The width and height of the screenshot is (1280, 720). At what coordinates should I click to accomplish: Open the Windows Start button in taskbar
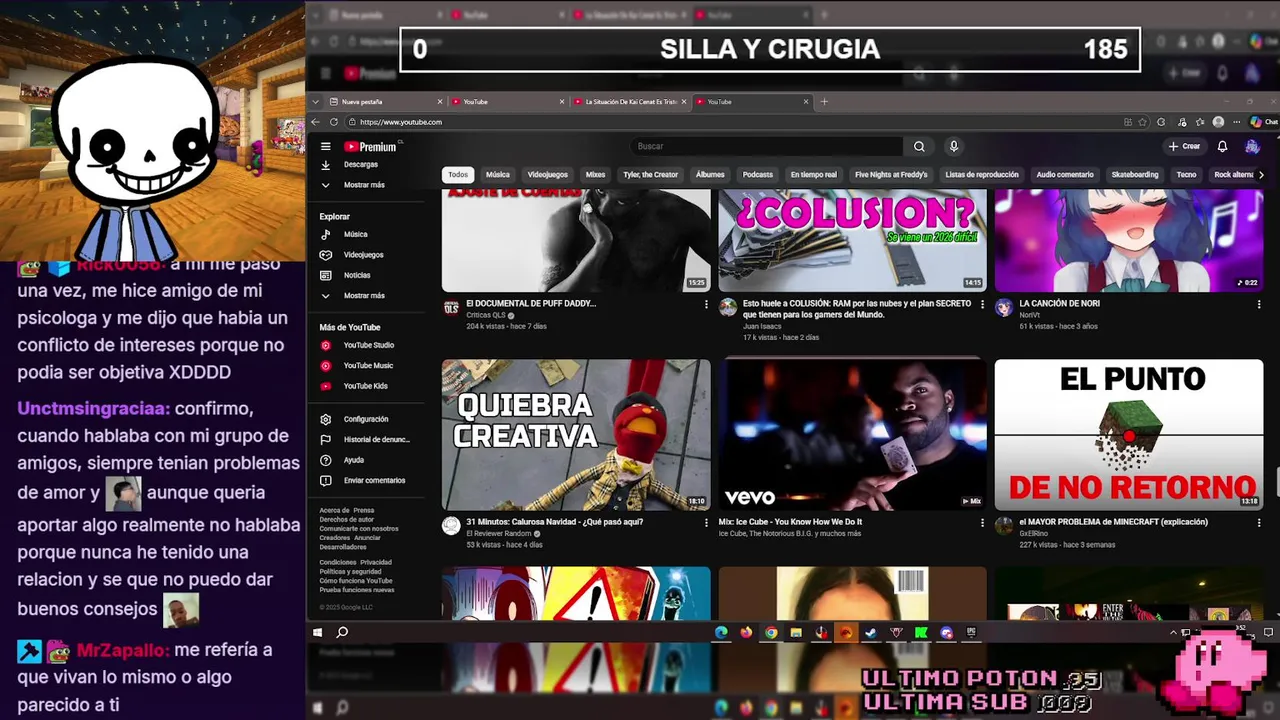[318, 632]
